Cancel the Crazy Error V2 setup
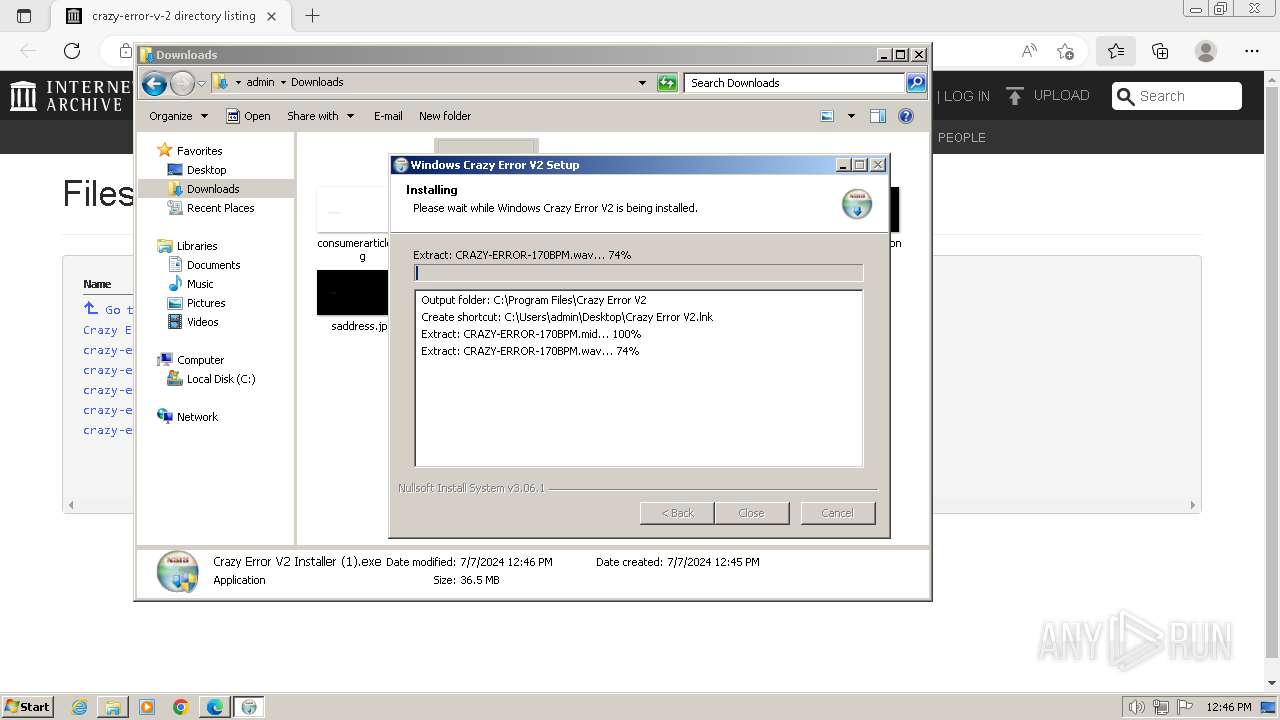1280x720 pixels. coord(838,513)
